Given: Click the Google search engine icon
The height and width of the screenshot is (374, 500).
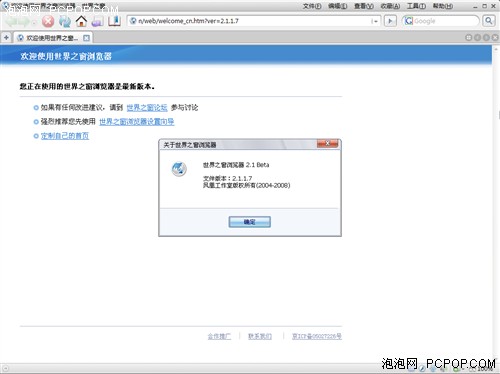Looking at the screenshot, I should click(x=409, y=21).
